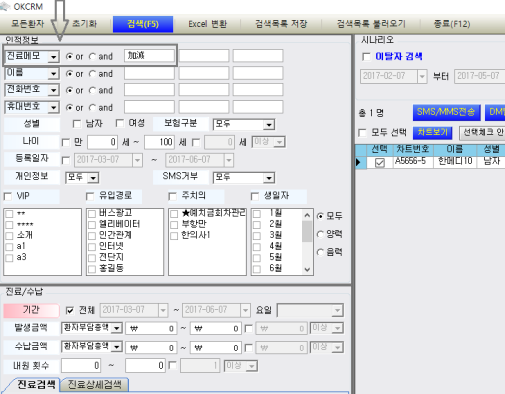
Task: Switch to the 진료검색 tab
Action: coord(36,385)
